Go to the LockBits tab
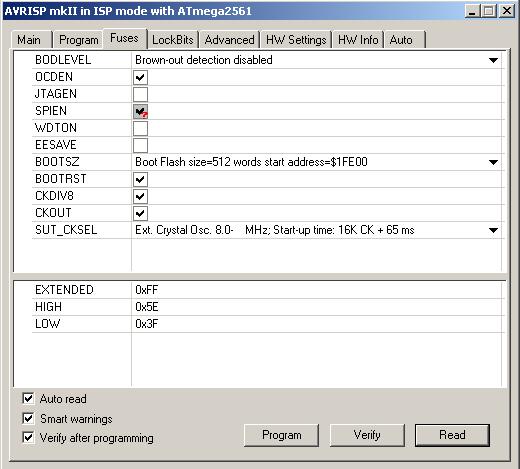 coord(173,40)
